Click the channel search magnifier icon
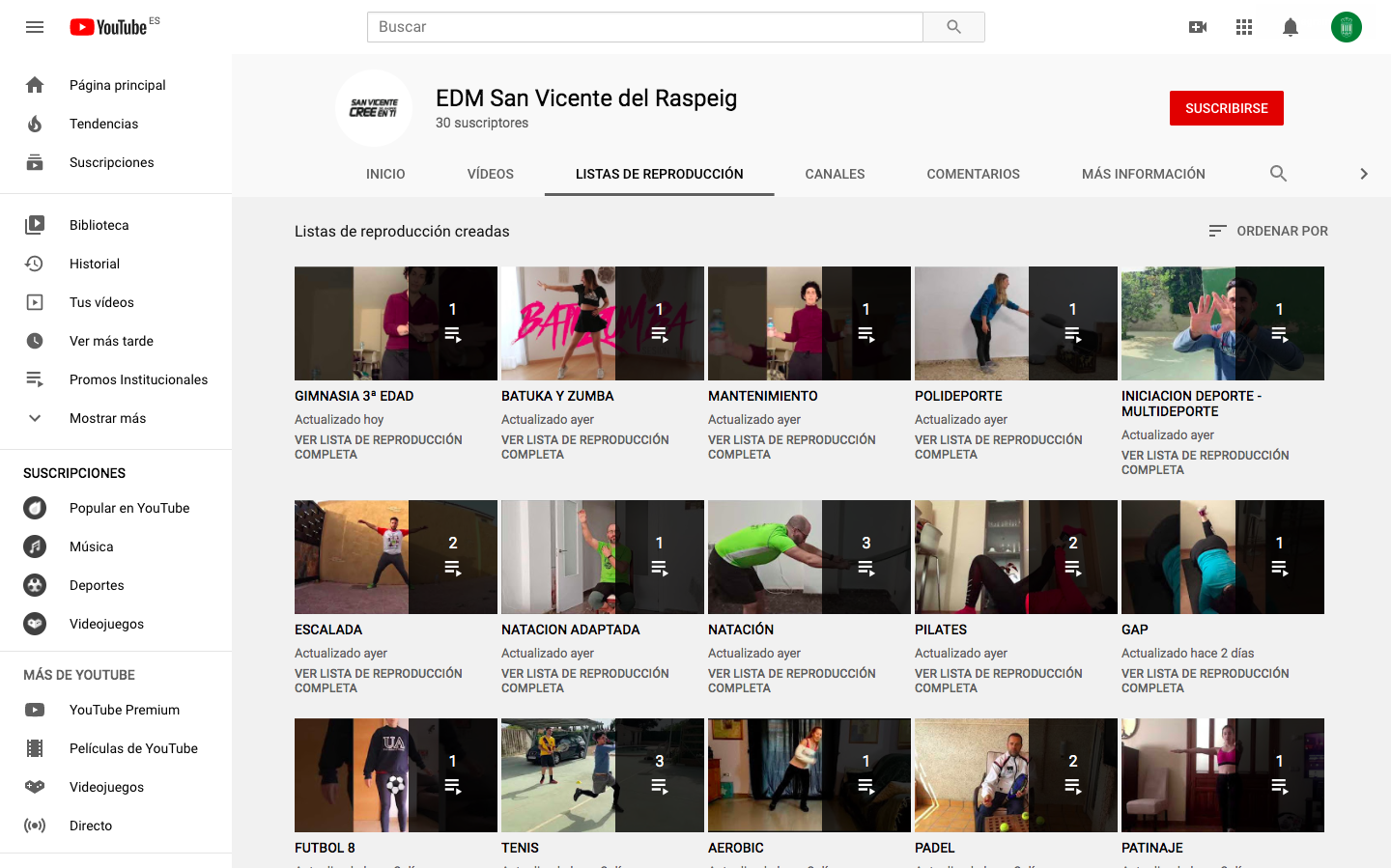The image size is (1391, 868). coord(1278,174)
